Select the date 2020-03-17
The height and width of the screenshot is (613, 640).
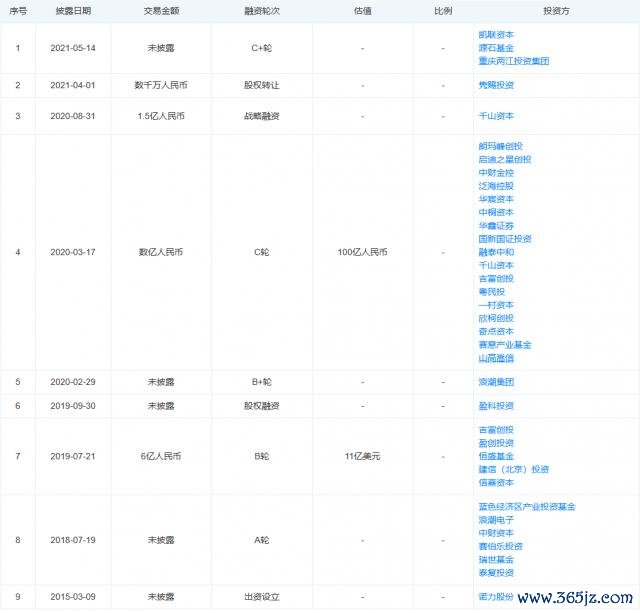click(x=73, y=252)
